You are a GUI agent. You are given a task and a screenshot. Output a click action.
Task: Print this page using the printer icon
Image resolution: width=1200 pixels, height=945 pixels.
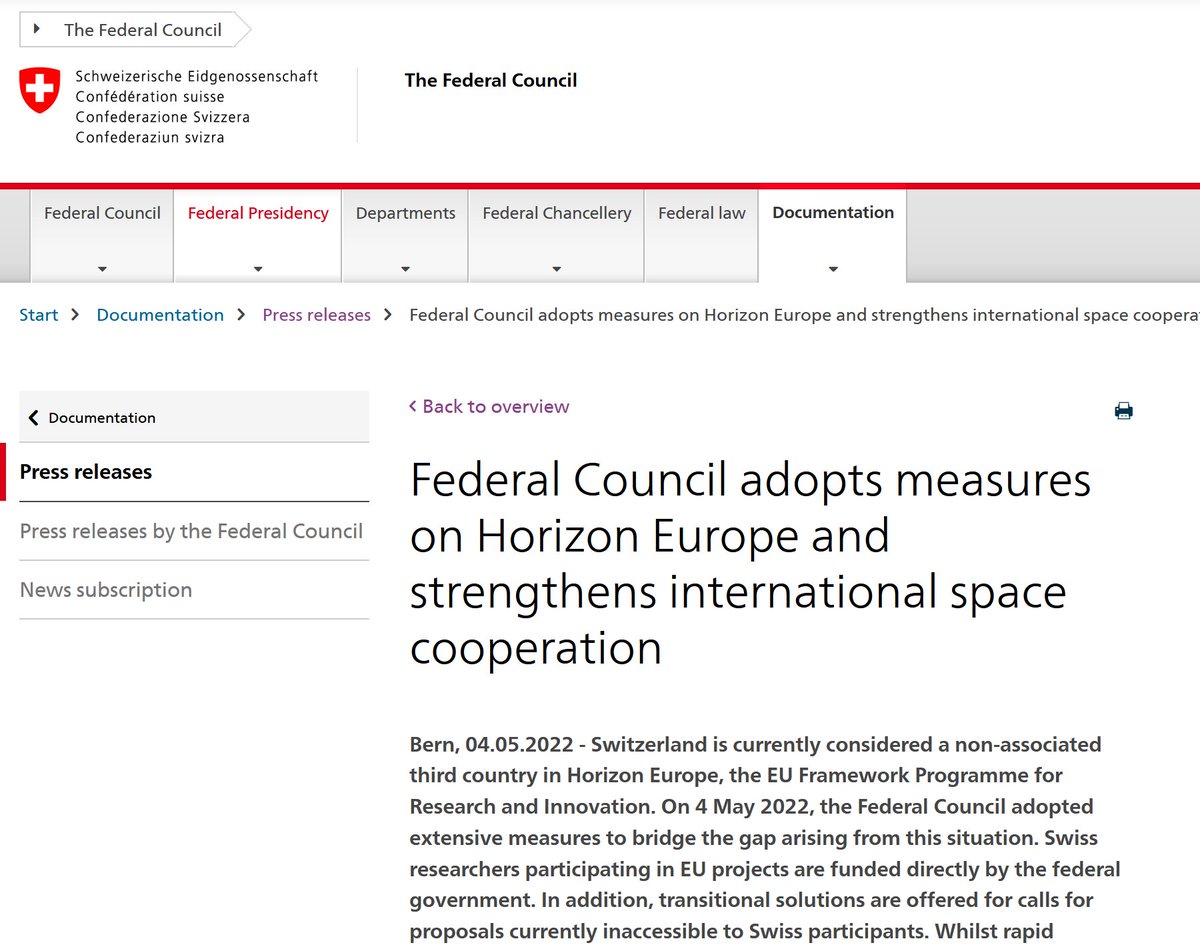(x=1123, y=411)
